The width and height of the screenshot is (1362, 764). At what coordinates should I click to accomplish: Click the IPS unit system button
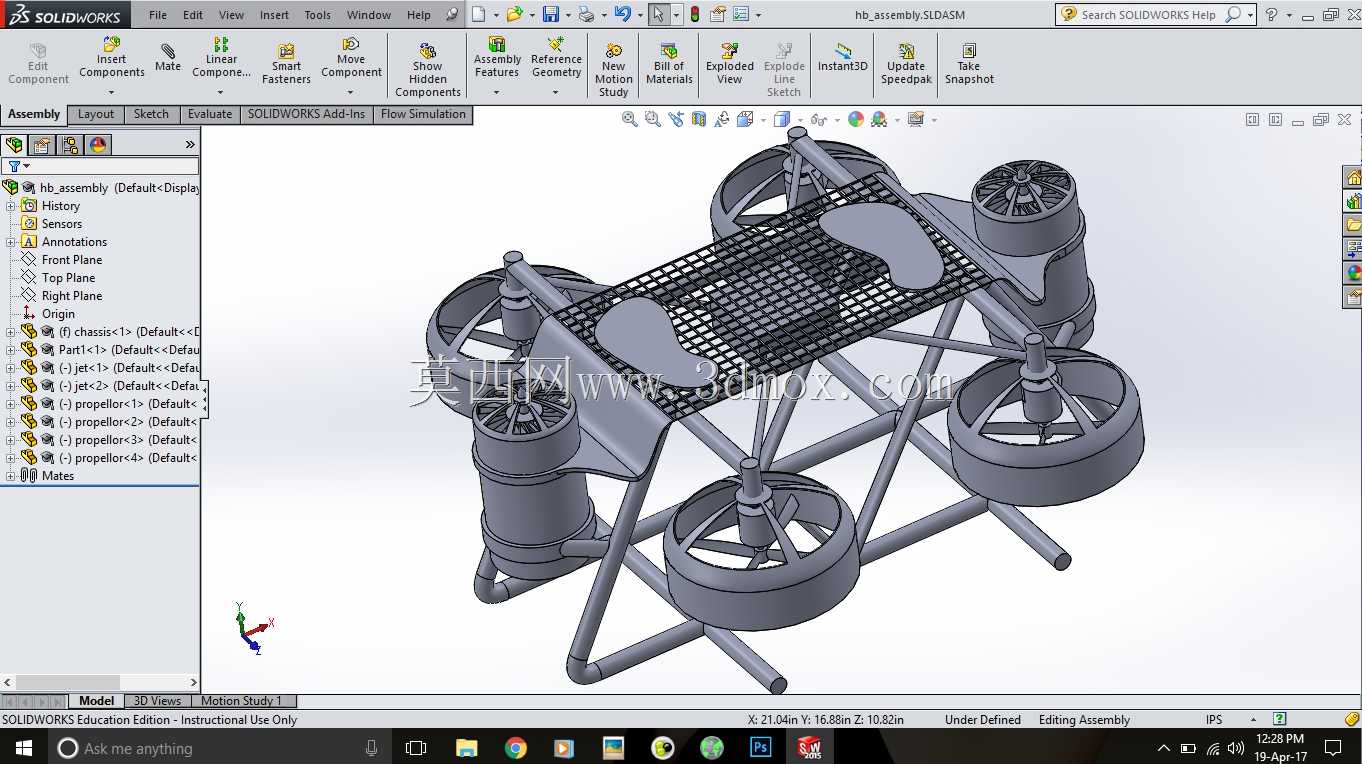pyautogui.click(x=1214, y=719)
